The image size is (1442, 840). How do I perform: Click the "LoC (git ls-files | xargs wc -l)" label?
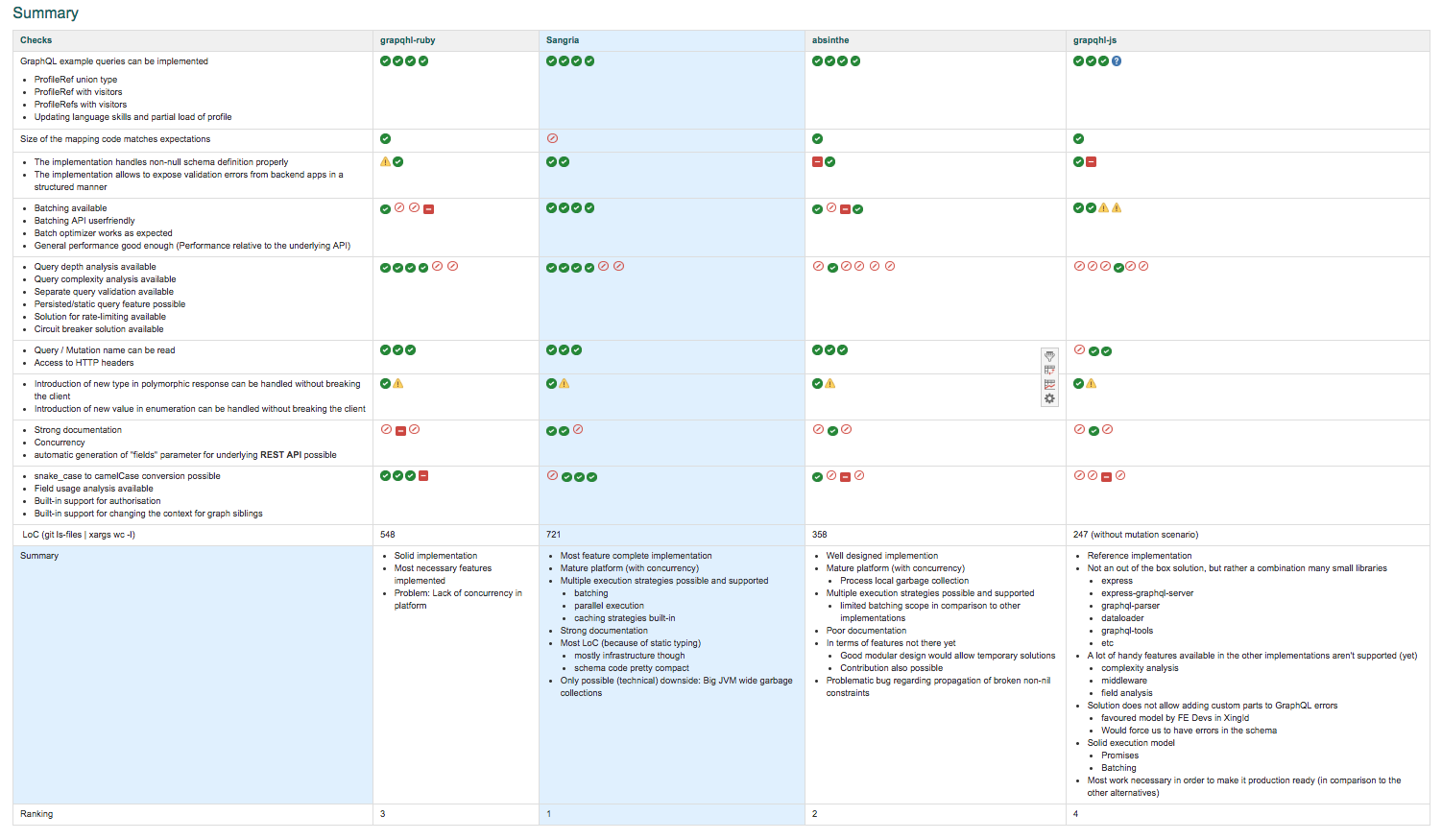(x=78, y=535)
